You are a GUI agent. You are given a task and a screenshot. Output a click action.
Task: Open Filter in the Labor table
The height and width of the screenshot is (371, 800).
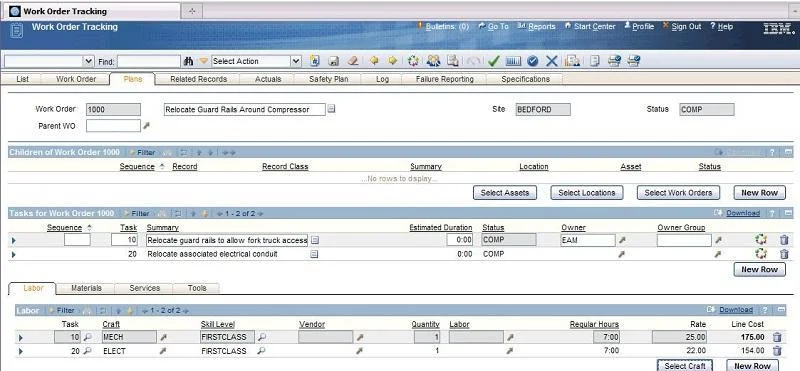coord(65,310)
